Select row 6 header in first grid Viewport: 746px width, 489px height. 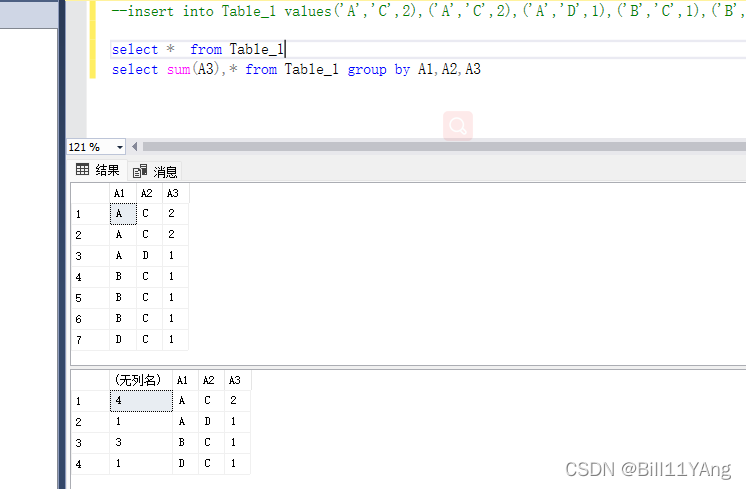click(90, 319)
